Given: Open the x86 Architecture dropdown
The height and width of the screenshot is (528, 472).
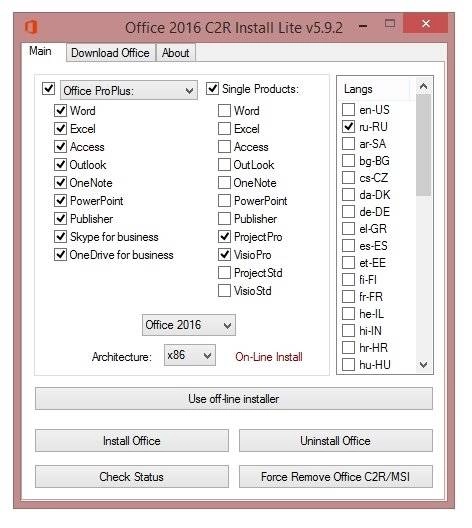Looking at the screenshot, I should pos(190,355).
